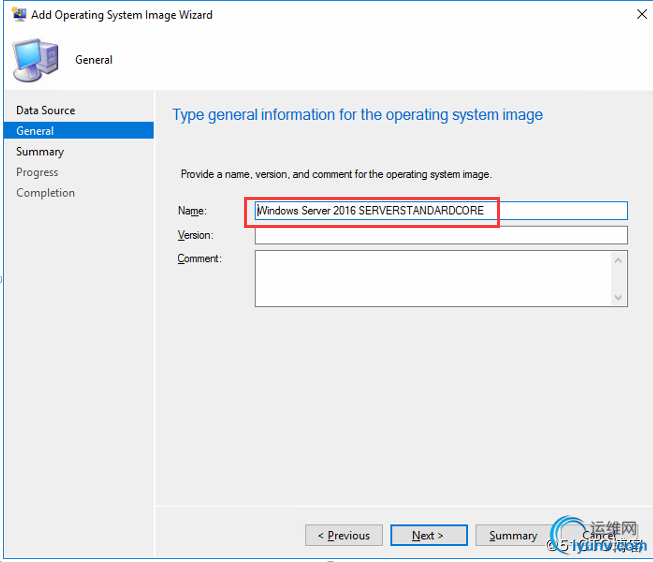Click the Comment: field label
The width and height of the screenshot is (653, 562).
199,259
